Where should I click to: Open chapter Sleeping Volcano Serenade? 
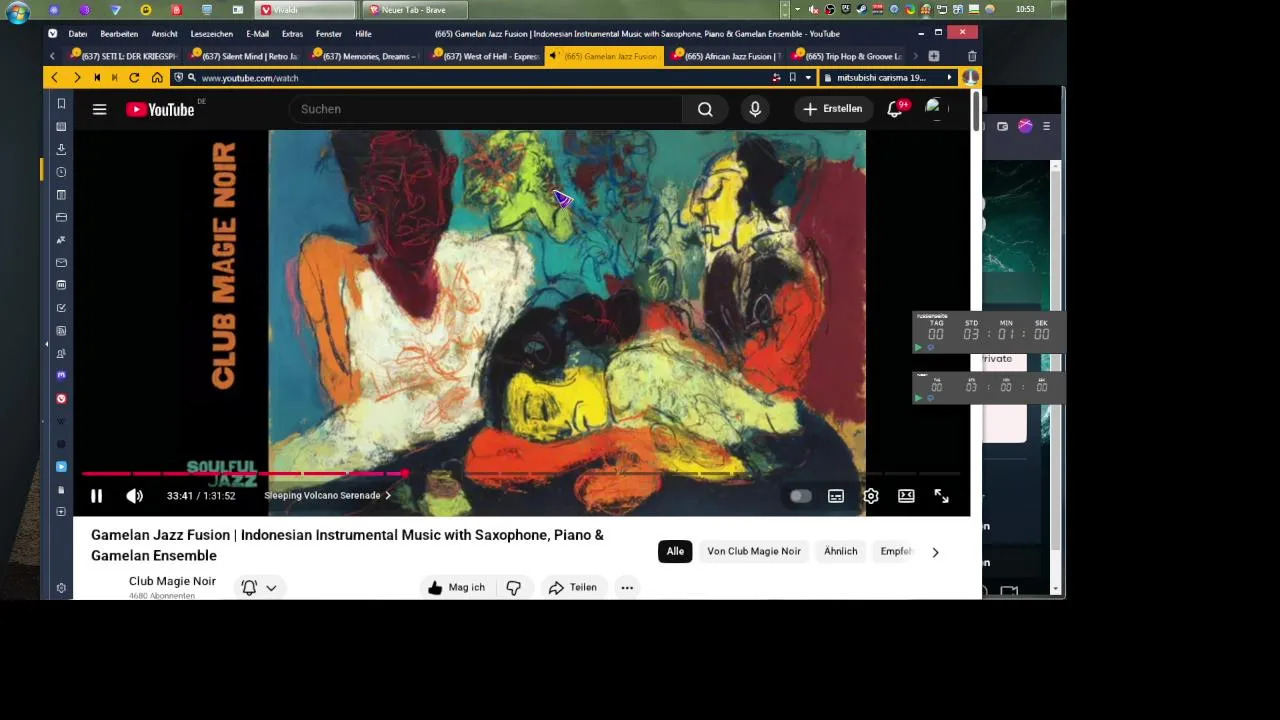tap(327, 496)
